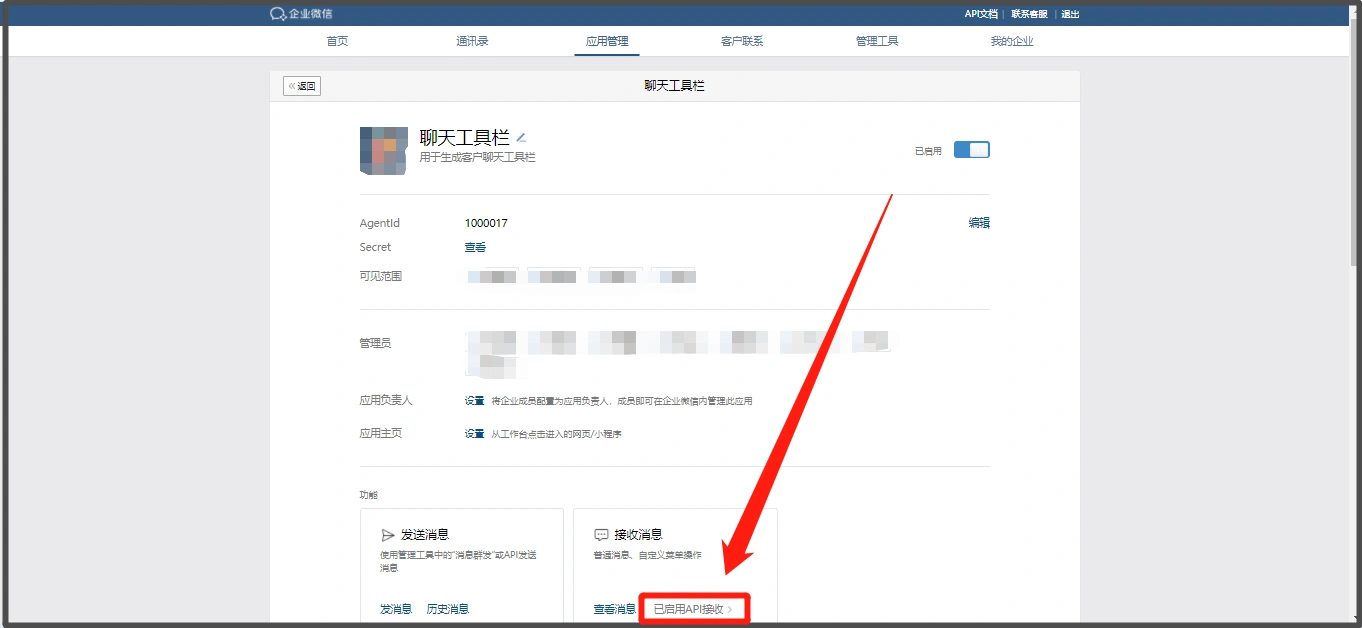Click the 接收消息 chat bubble icon
The height and width of the screenshot is (628, 1362).
(x=601, y=535)
